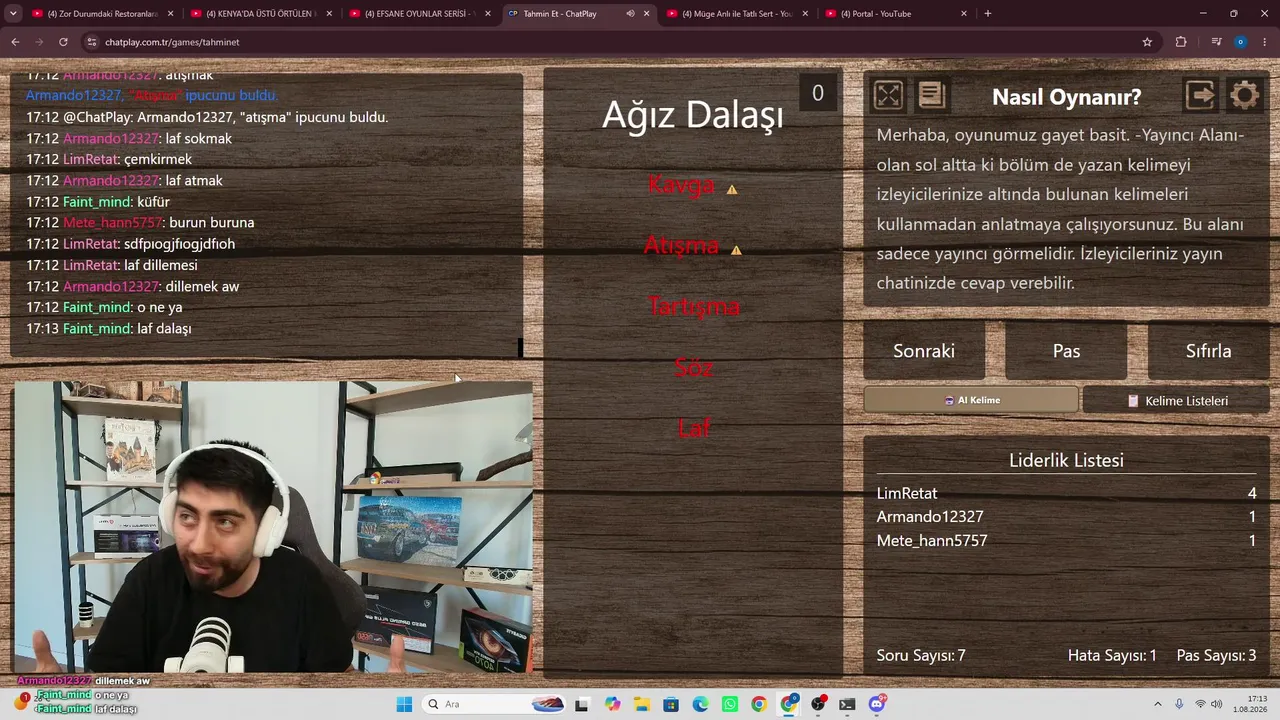Open File Explorer from the taskbar
This screenshot has height=720, width=1280.
pyautogui.click(x=641, y=704)
